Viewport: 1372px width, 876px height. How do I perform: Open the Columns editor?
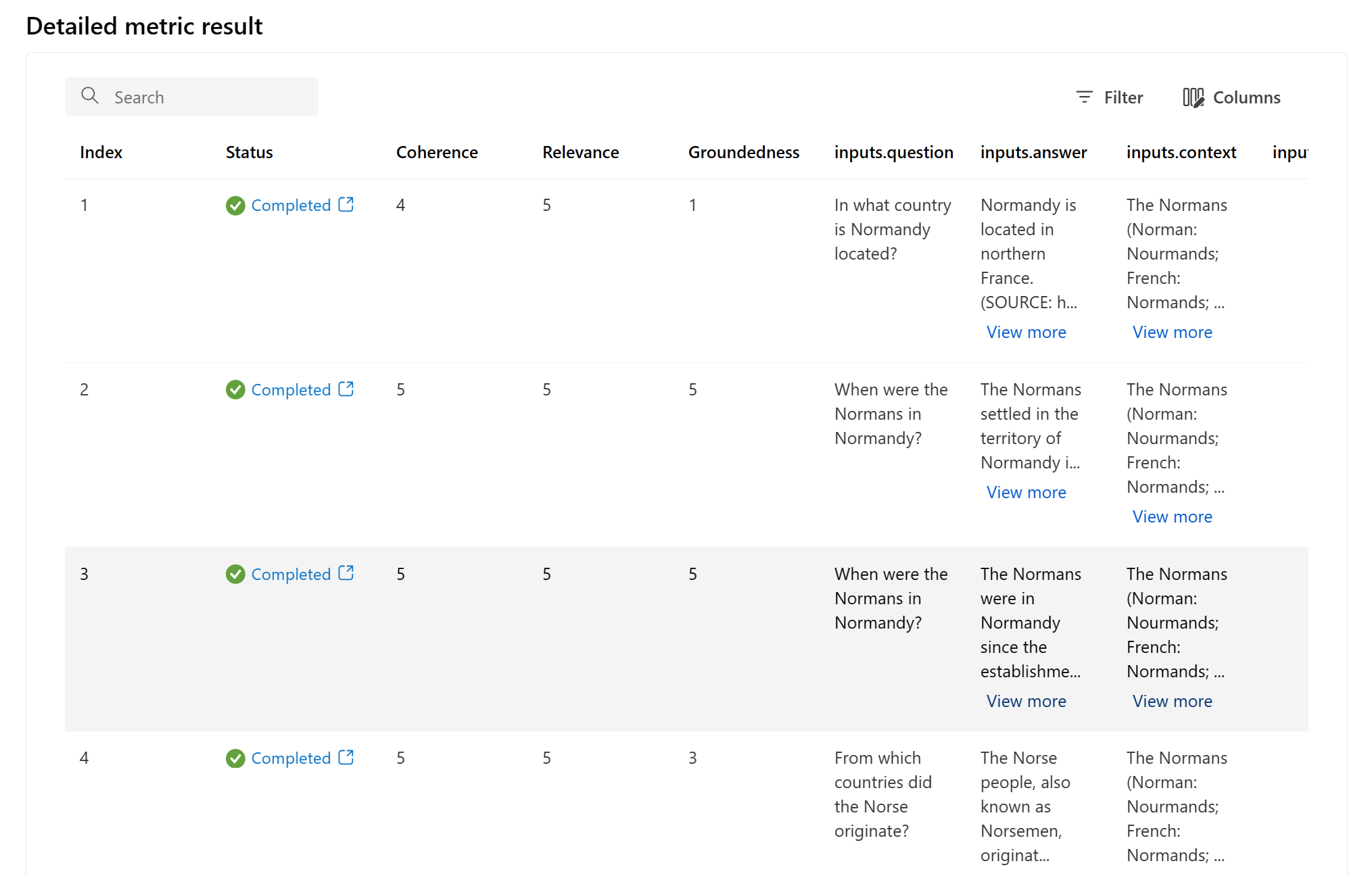tap(1231, 97)
